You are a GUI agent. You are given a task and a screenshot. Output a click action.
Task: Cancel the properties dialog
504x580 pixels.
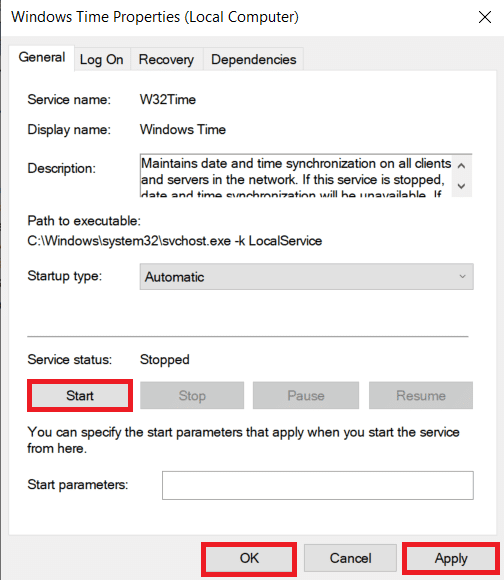pyautogui.click(x=350, y=558)
